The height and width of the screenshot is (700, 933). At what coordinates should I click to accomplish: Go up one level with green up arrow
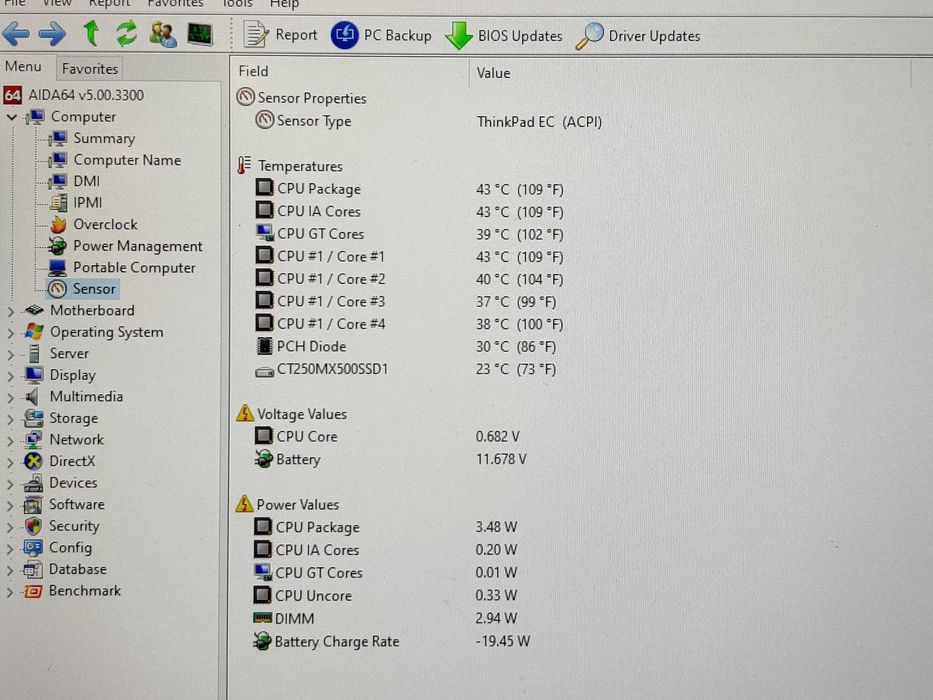(91, 33)
